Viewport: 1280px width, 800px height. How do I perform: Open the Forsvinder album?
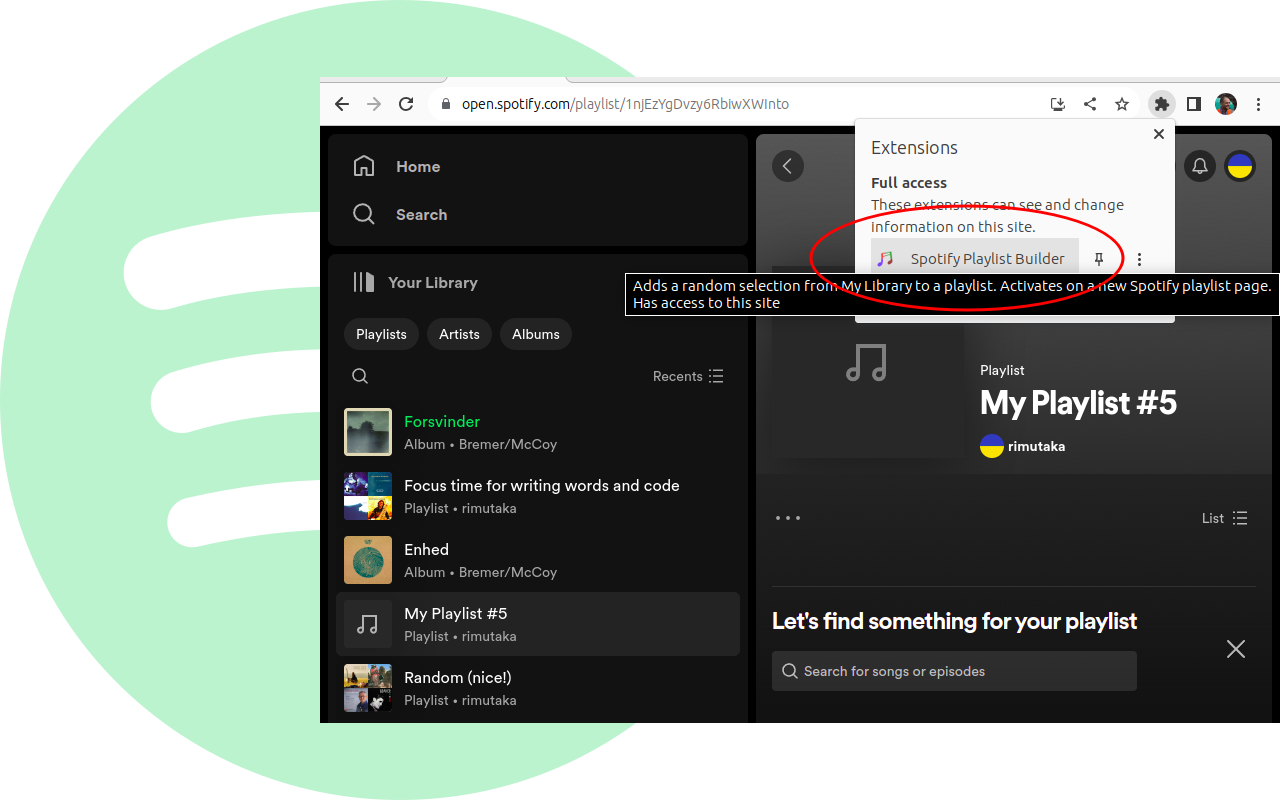click(538, 432)
